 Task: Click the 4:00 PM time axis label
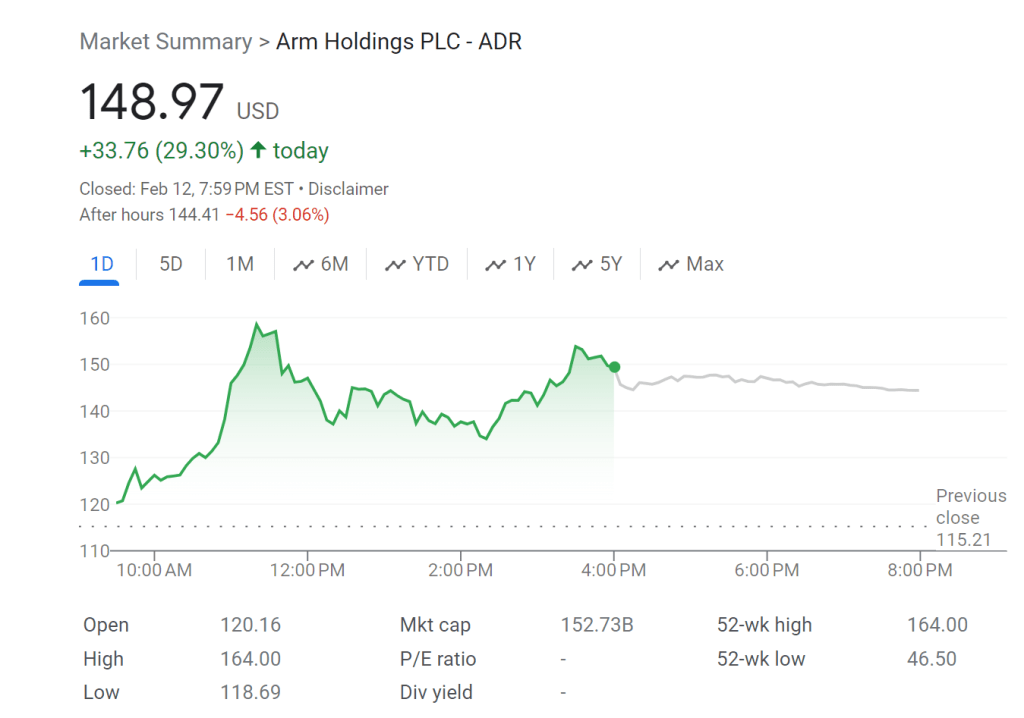point(613,570)
